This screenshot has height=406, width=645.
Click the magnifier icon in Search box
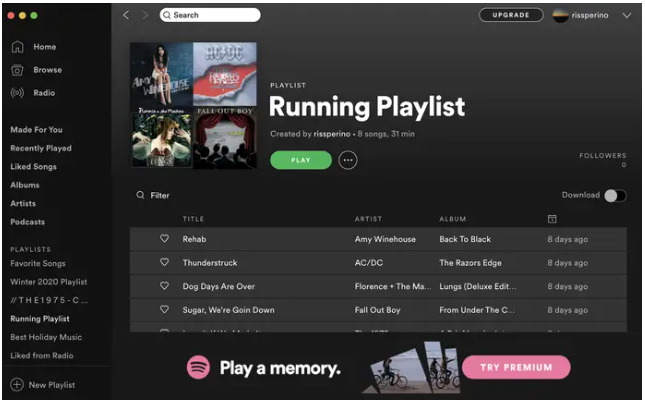click(167, 15)
